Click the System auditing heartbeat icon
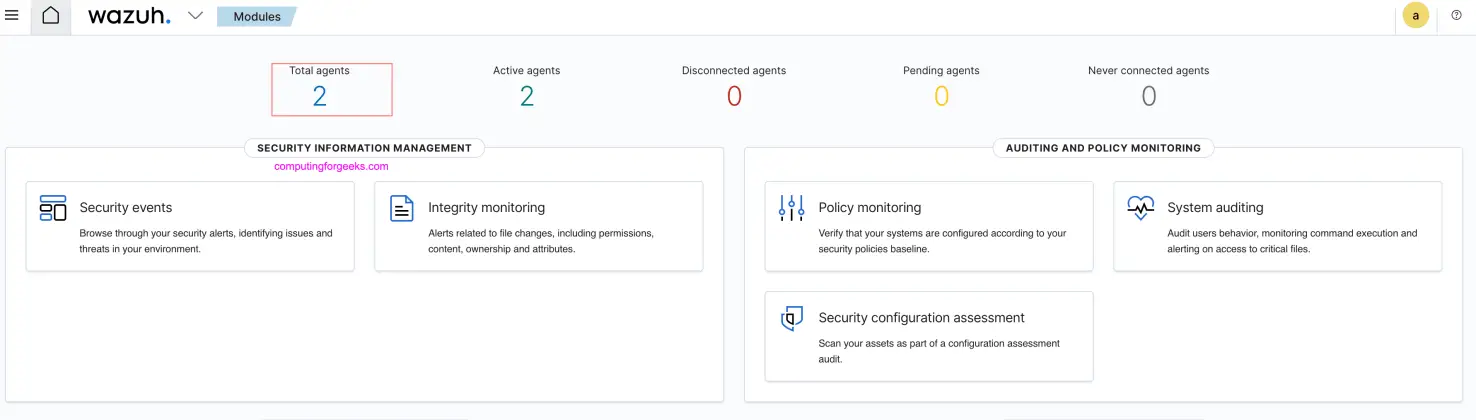This screenshot has height=420, width=1476. pyautogui.click(x=1140, y=208)
